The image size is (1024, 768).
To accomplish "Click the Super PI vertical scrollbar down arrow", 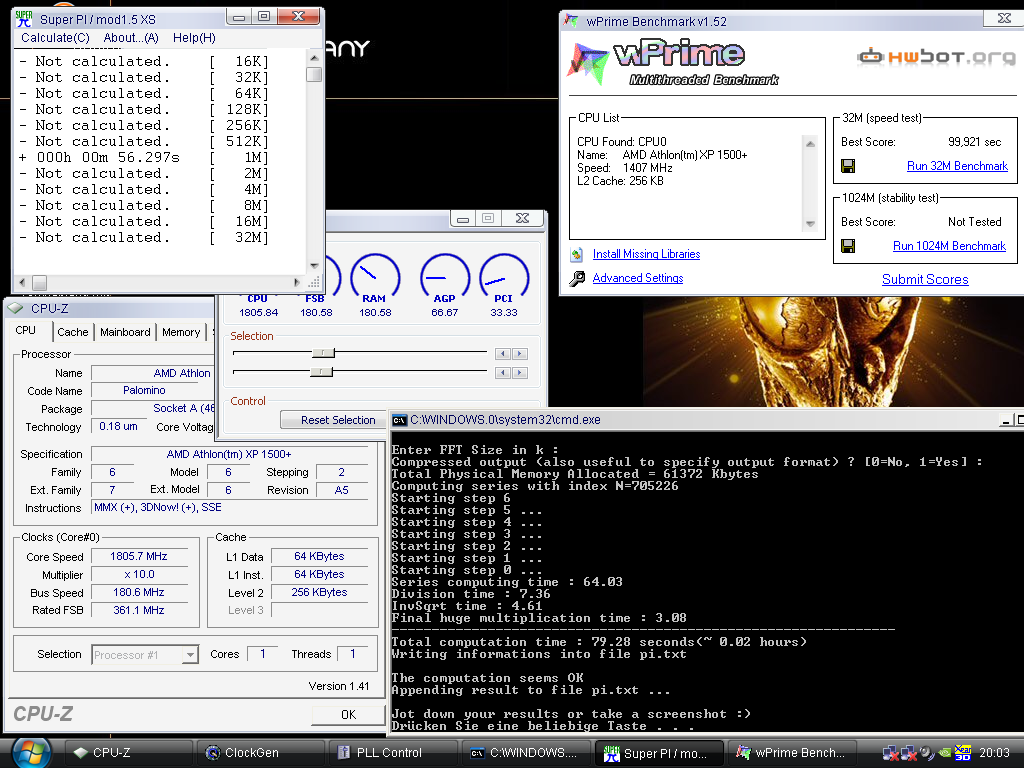I will [x=314, y=266].
